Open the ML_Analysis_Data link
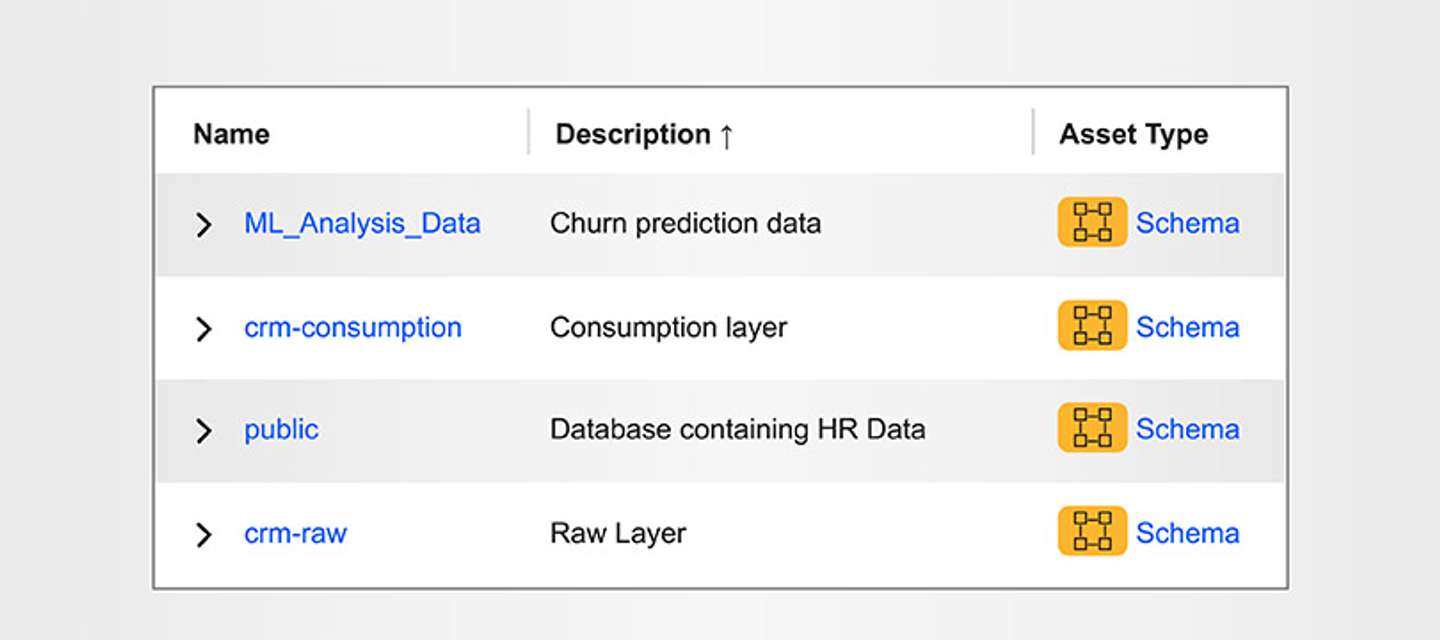This screenshot has width=1440, height=640. tap(362, 223)
